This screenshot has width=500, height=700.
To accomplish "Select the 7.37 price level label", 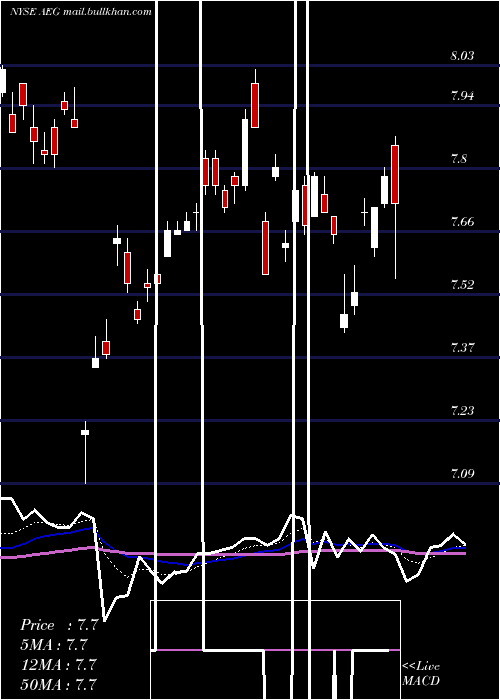I will [462, 347].
